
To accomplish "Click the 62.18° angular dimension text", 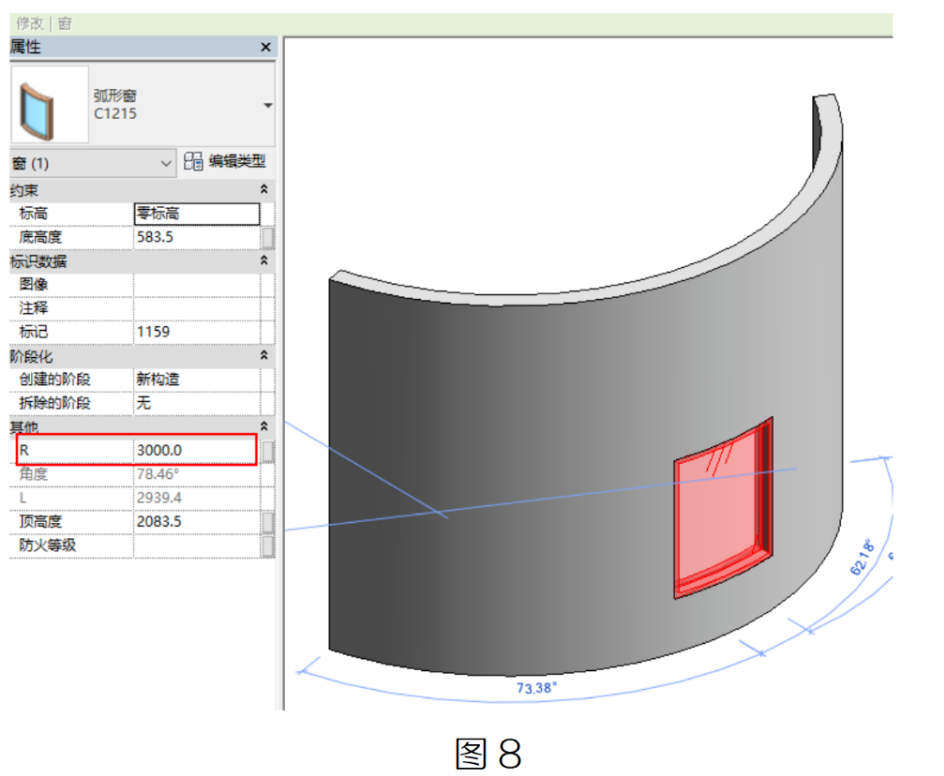I will [863, 557].
